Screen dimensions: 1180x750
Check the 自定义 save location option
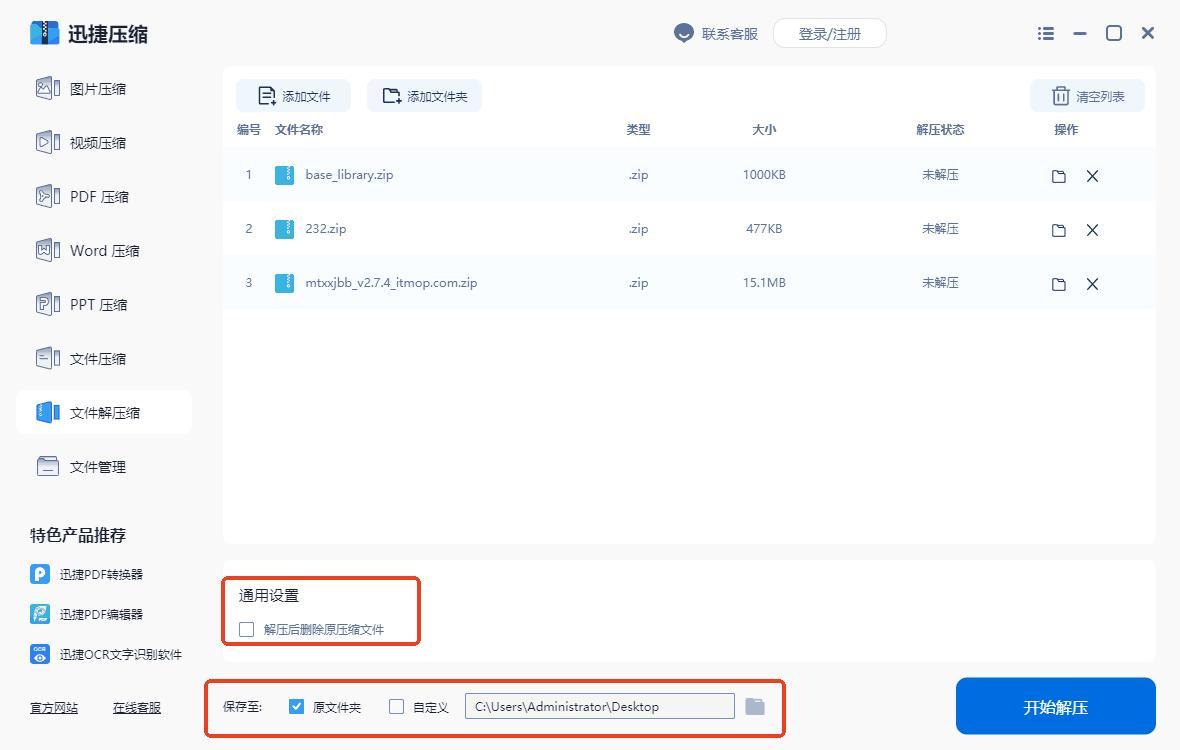396,706
